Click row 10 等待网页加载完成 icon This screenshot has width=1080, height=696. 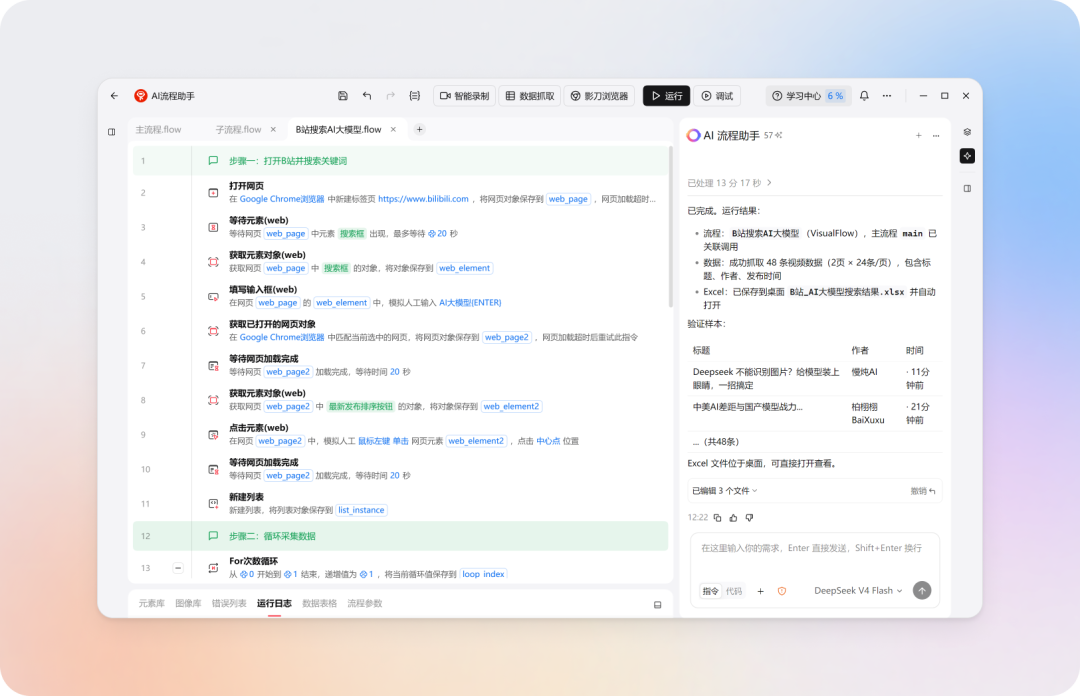[x=214, y=469]
